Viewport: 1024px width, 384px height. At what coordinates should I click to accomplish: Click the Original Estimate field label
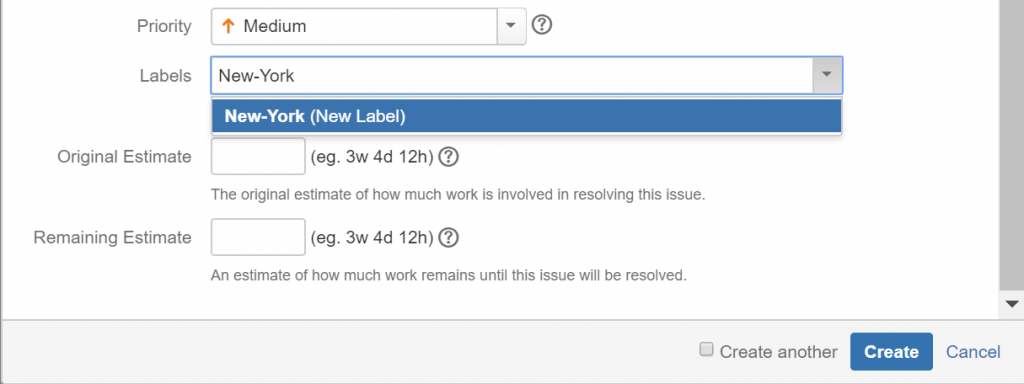pyautogui.click(x=124, y=157)
